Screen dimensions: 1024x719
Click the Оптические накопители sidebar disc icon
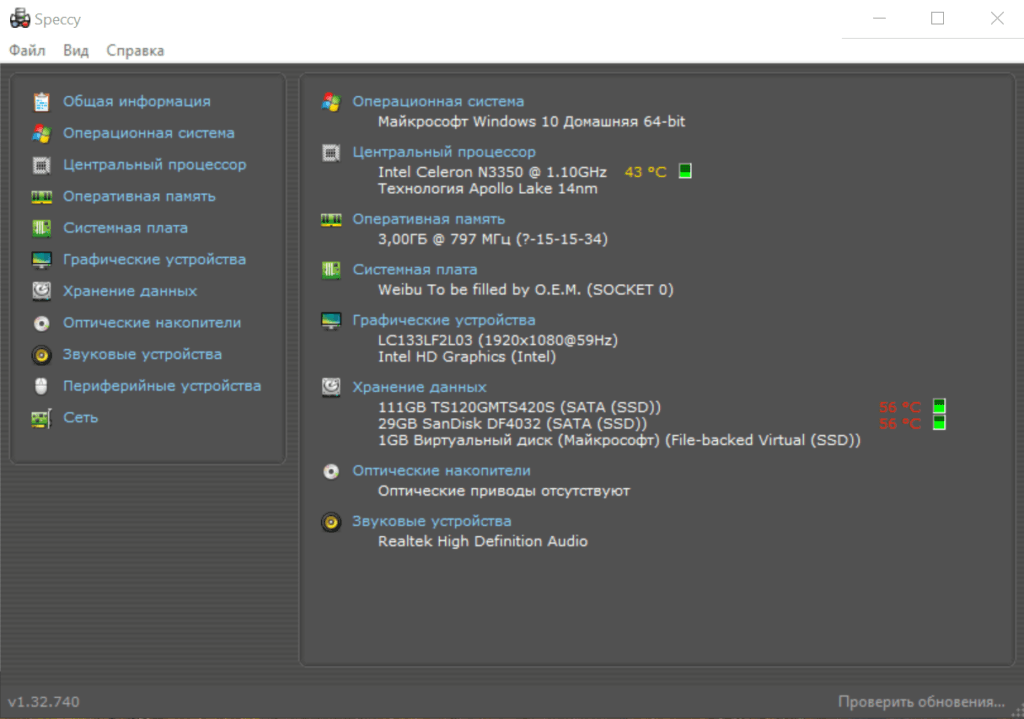(42, 323)
